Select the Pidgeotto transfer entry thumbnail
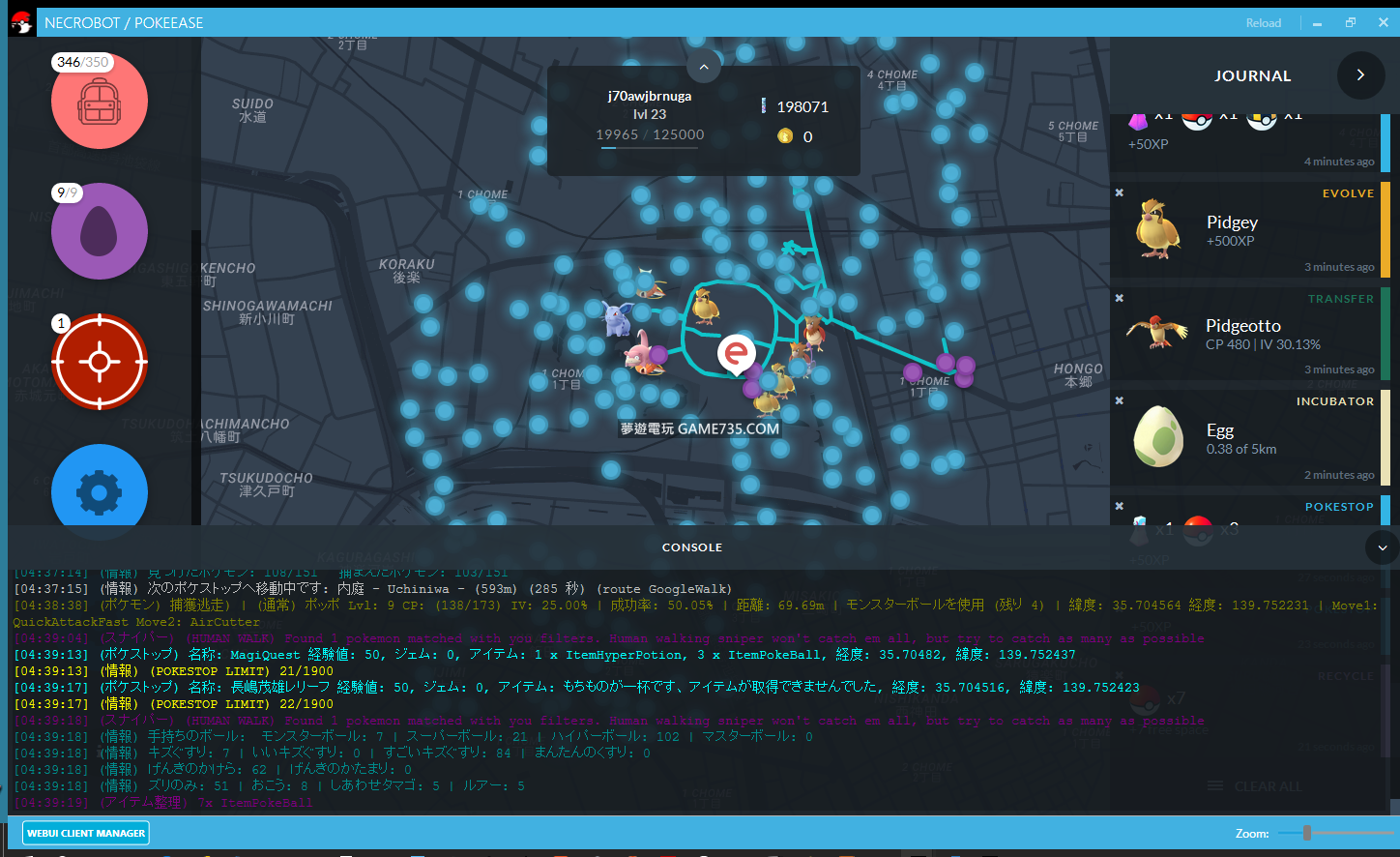This screenshot has width=1400, height=857. pos(1157,333)
